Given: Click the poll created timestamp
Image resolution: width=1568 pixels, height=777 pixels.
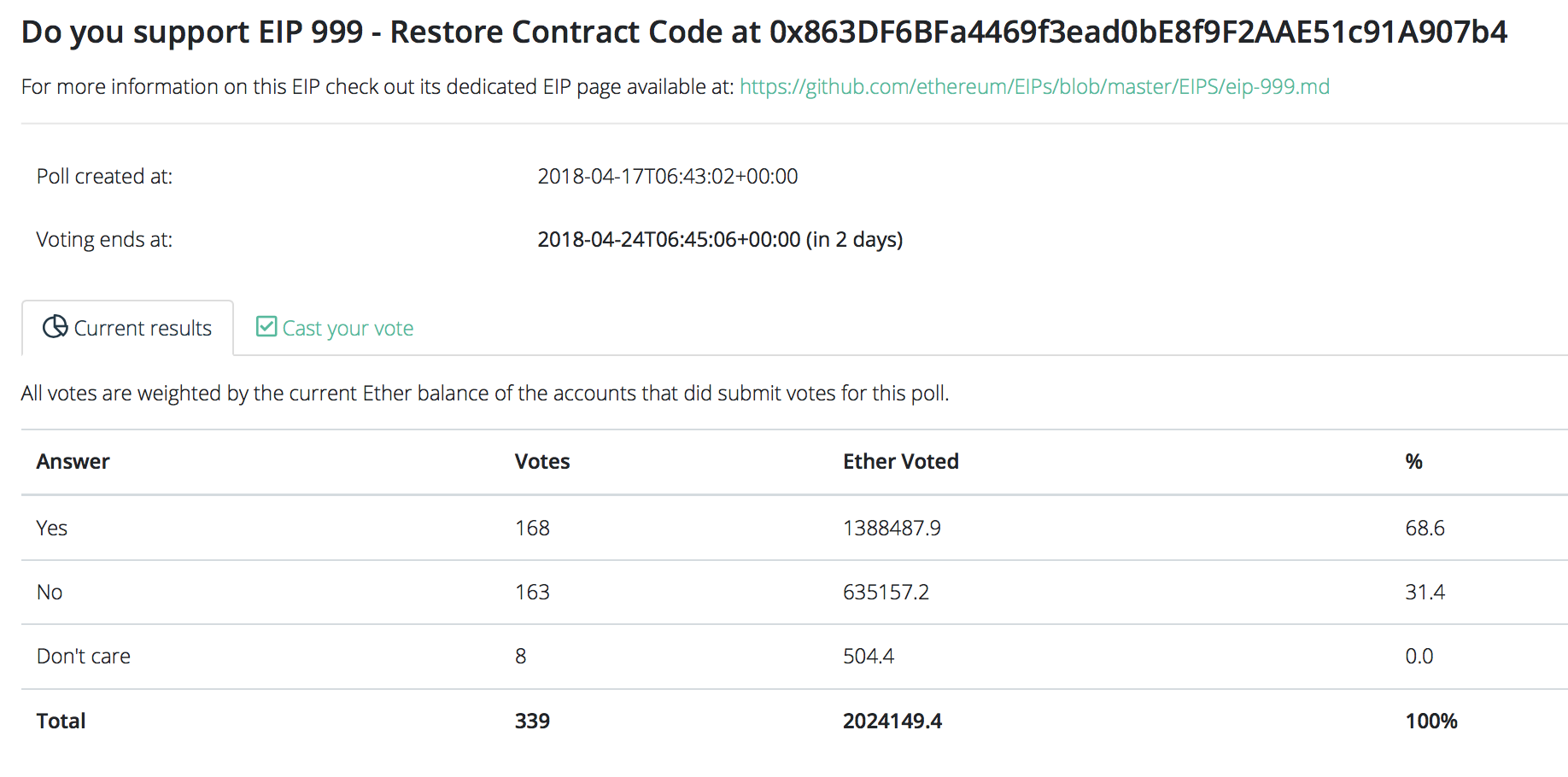Looking at the screenshot, I should click(668, 176).
